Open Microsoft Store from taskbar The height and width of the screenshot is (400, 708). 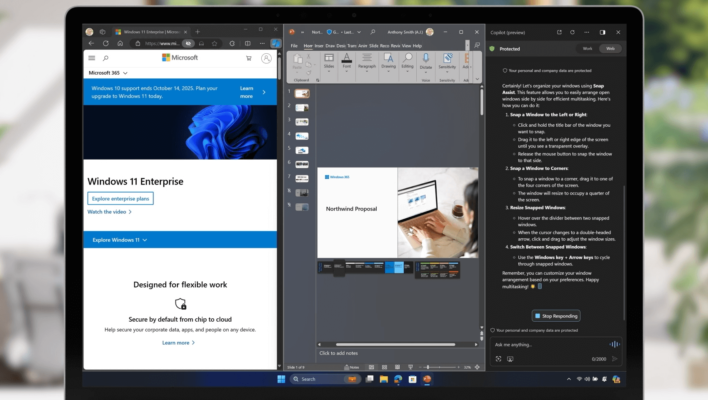412,379
